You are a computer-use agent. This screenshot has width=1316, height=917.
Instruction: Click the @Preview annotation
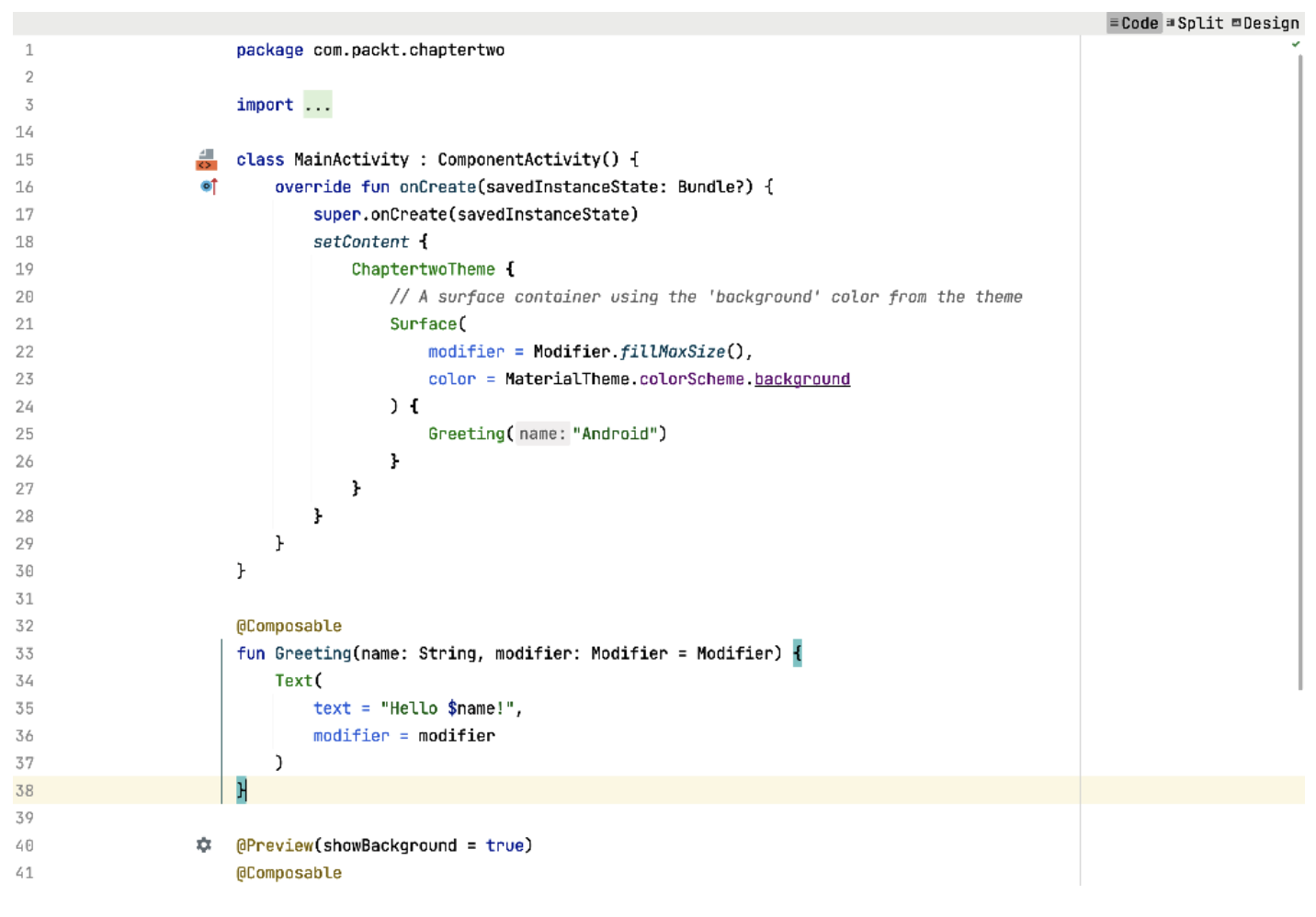pyautogui.click(x=275, y=845)
